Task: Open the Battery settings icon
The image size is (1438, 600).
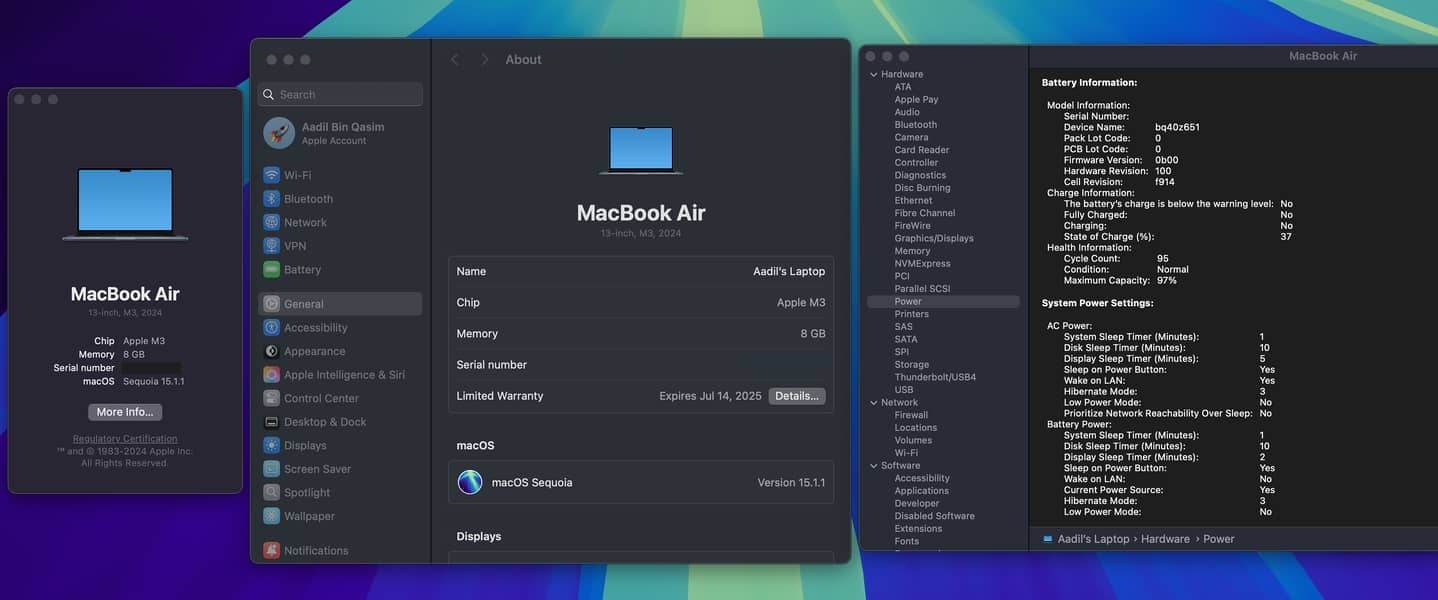Action: [x=271, y=269]
